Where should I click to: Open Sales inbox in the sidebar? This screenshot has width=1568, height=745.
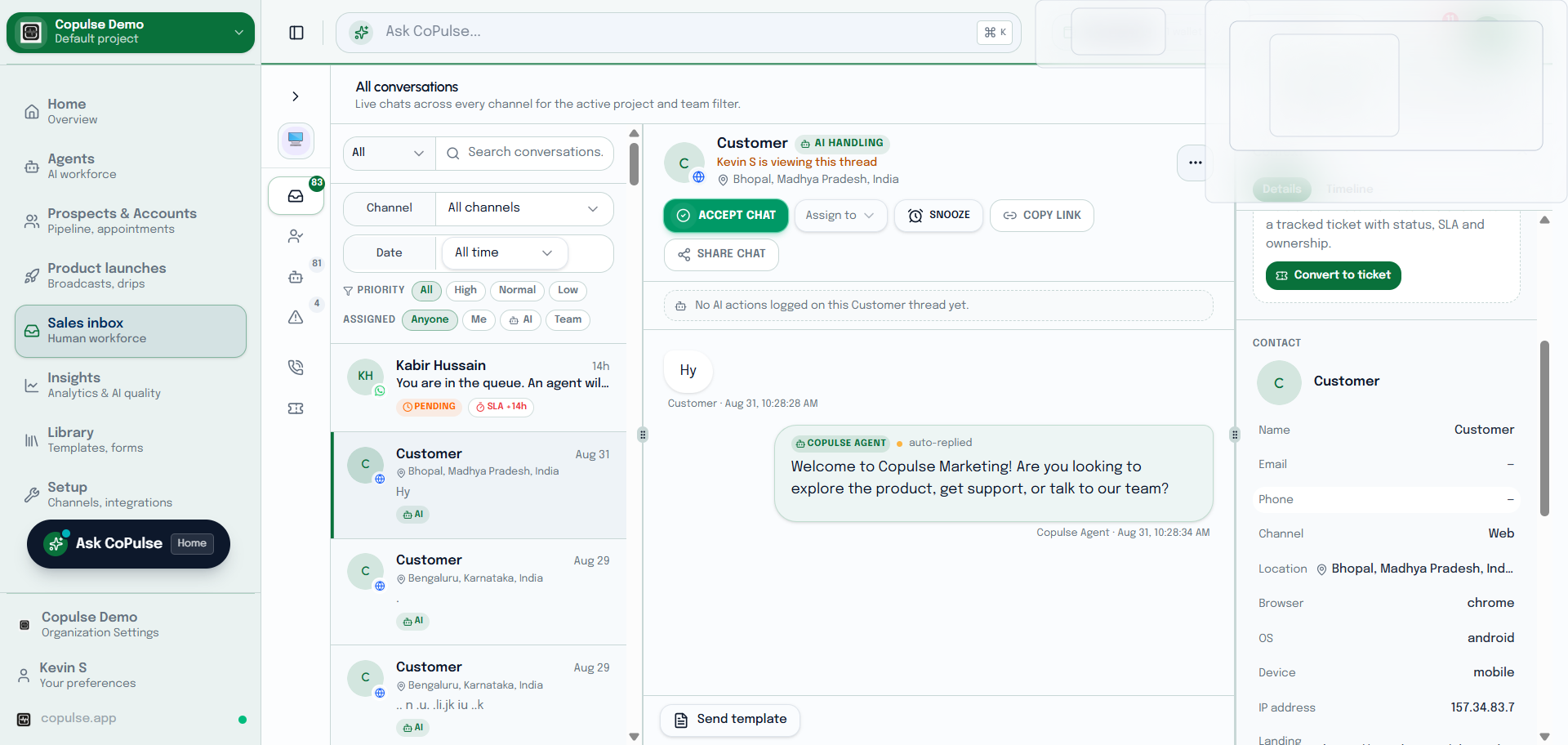point(131,331)
